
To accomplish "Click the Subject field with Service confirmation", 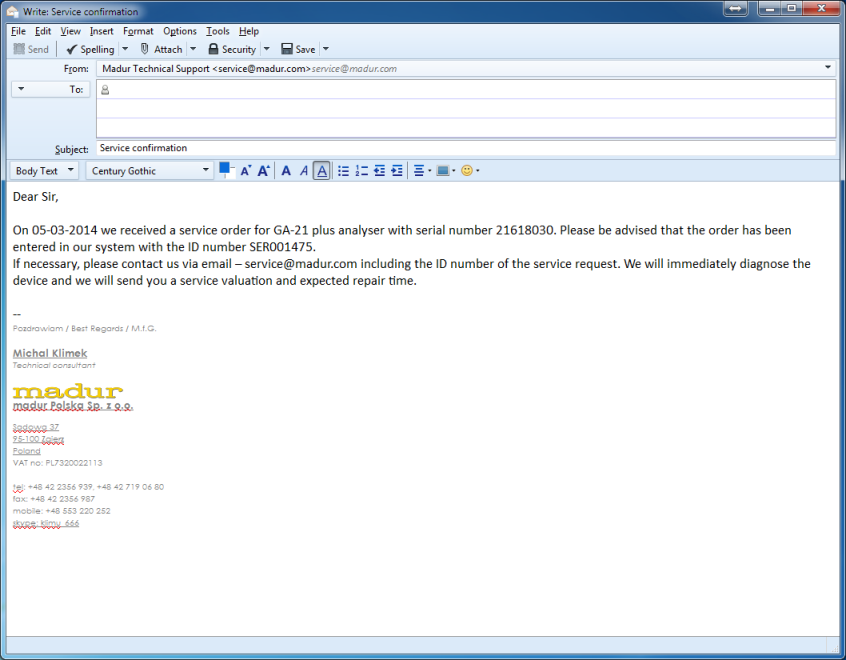I will [466, 148].
